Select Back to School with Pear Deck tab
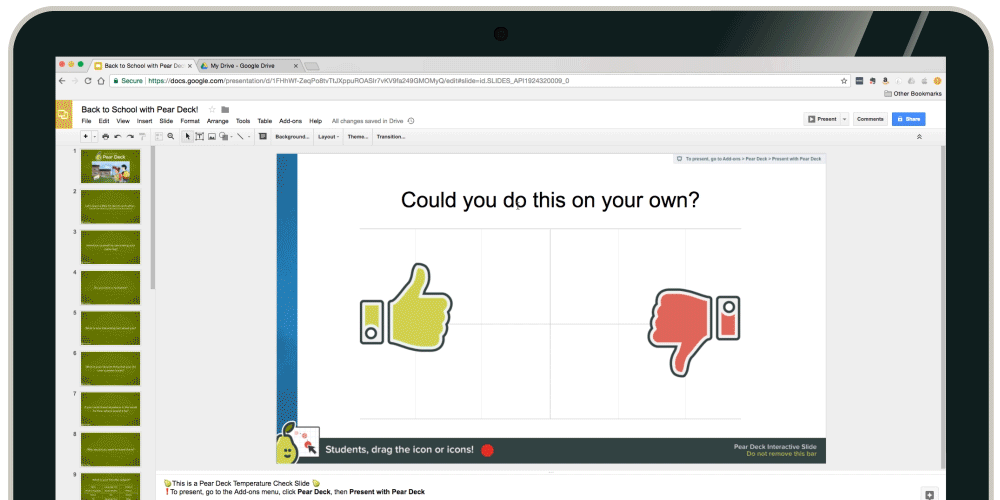 pos(142,65)
